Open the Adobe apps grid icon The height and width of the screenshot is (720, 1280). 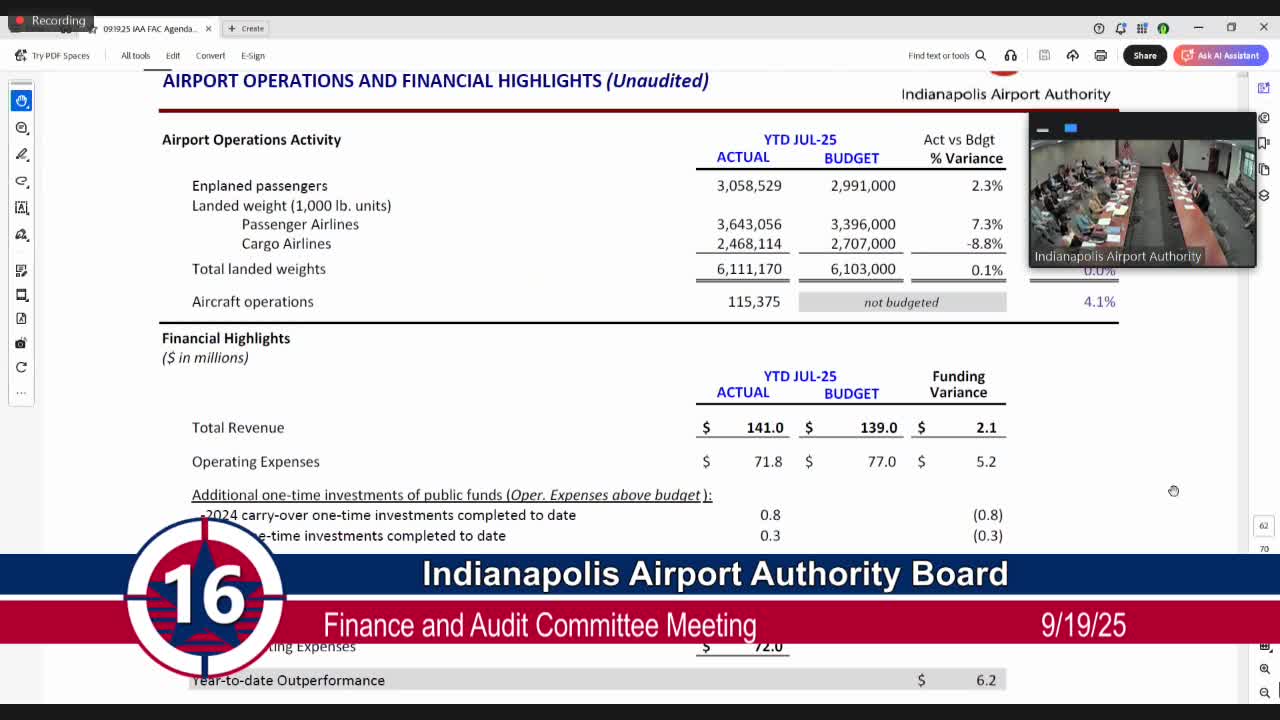point(1142,28)
